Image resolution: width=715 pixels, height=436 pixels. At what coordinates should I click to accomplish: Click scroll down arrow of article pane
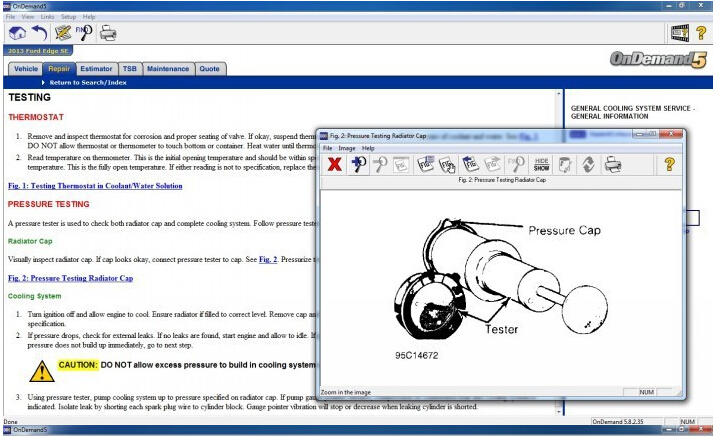pos(559,411)
